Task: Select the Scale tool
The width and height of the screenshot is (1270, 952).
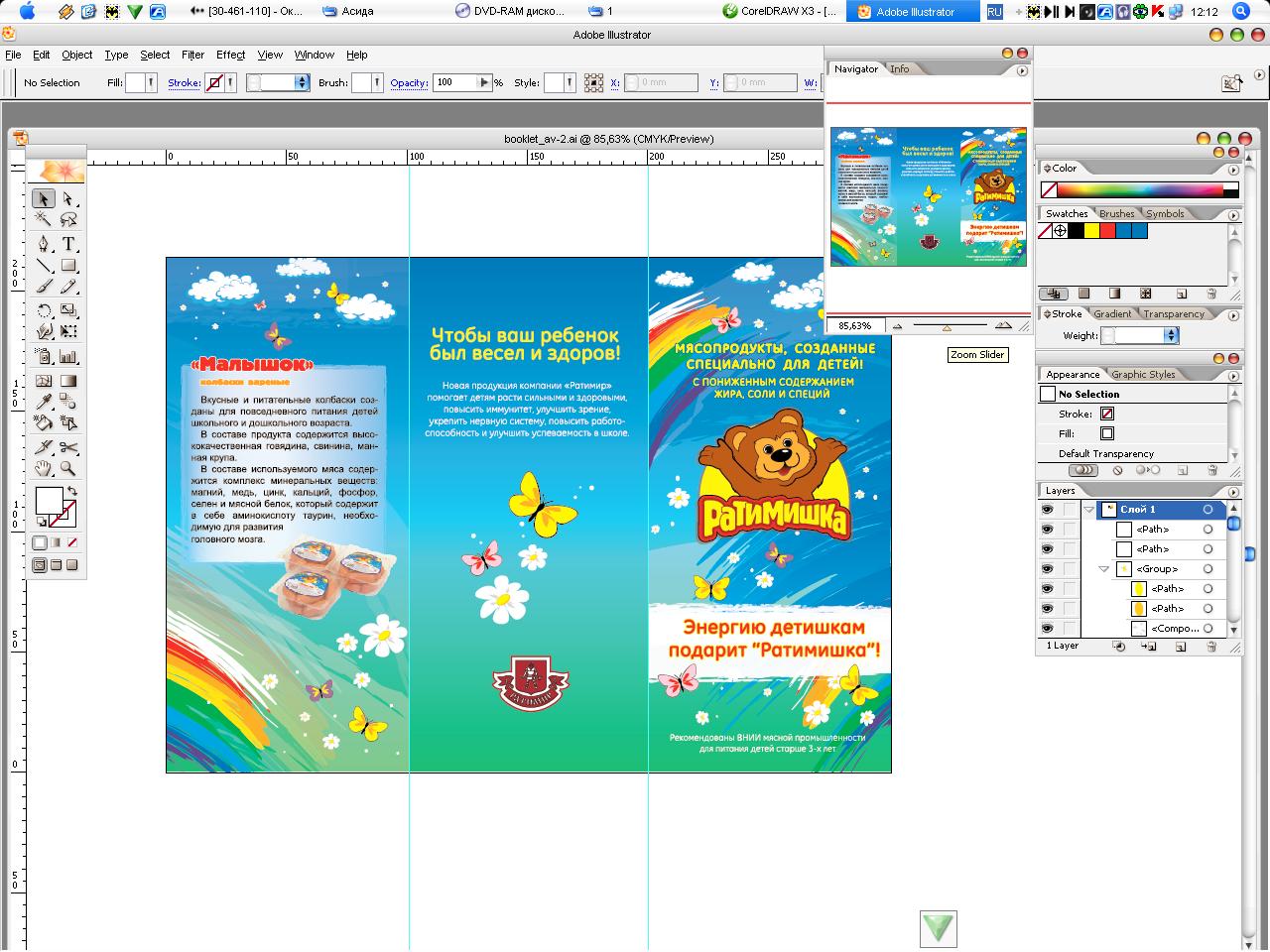Action: pos(68,310)
